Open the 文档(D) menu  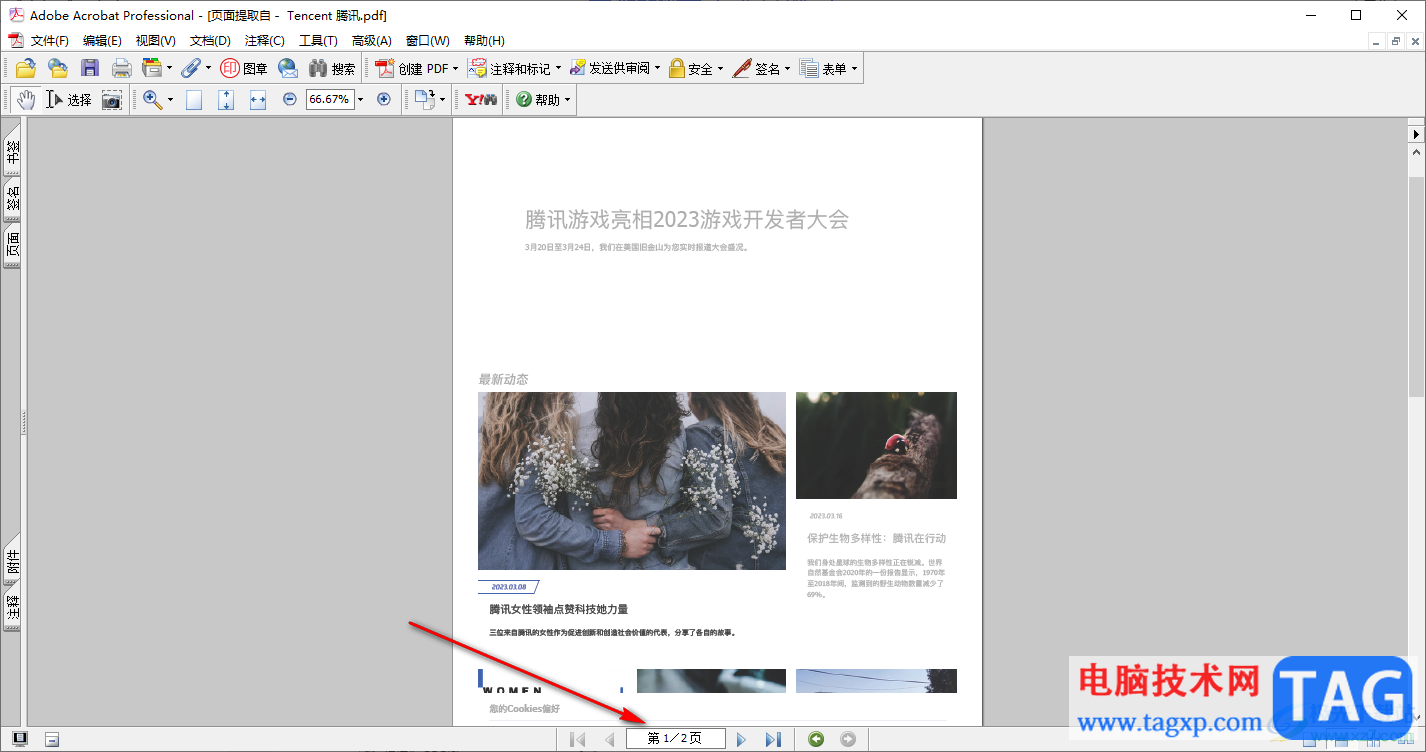(x=210, y=41)
